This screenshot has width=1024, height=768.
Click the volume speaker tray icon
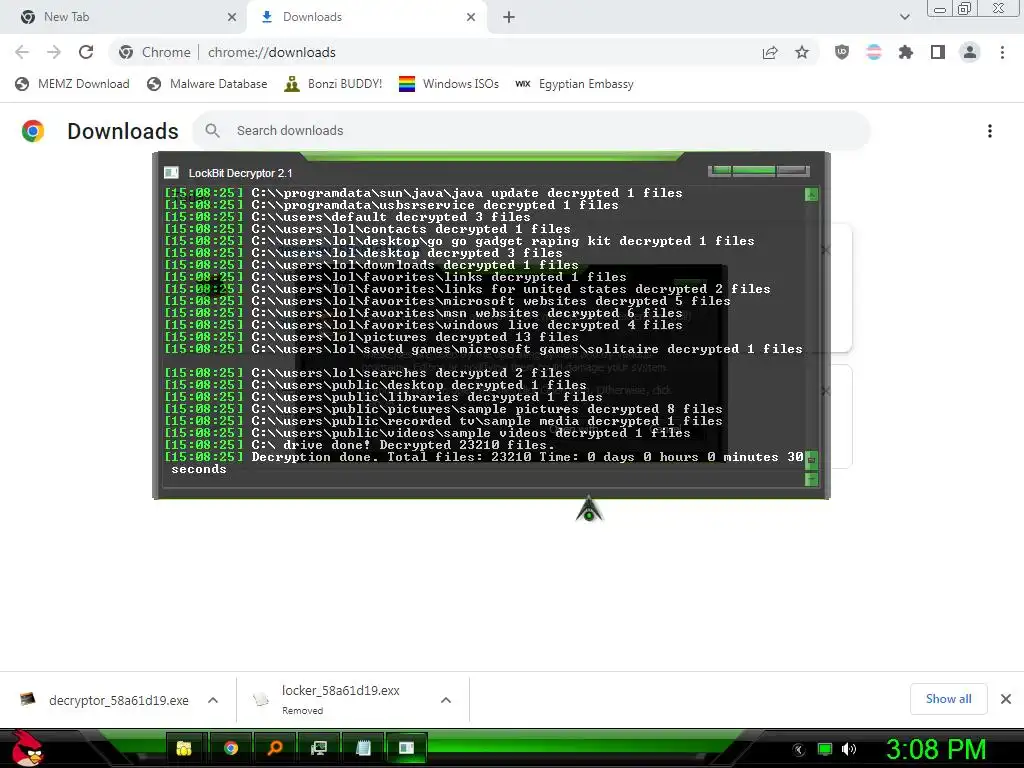click(x=849, y=749)
